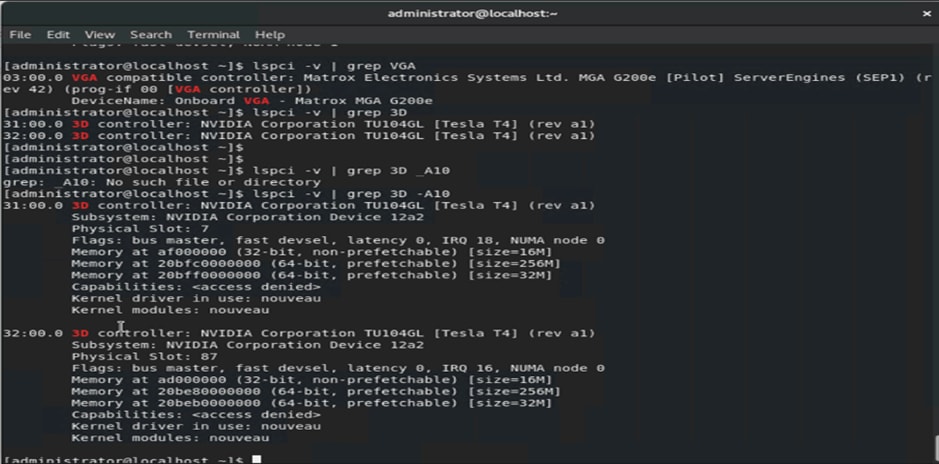Open the Edit menu
Image resolution: width=939 pixels, height=464 pixels.
click(x=58, y=35)
